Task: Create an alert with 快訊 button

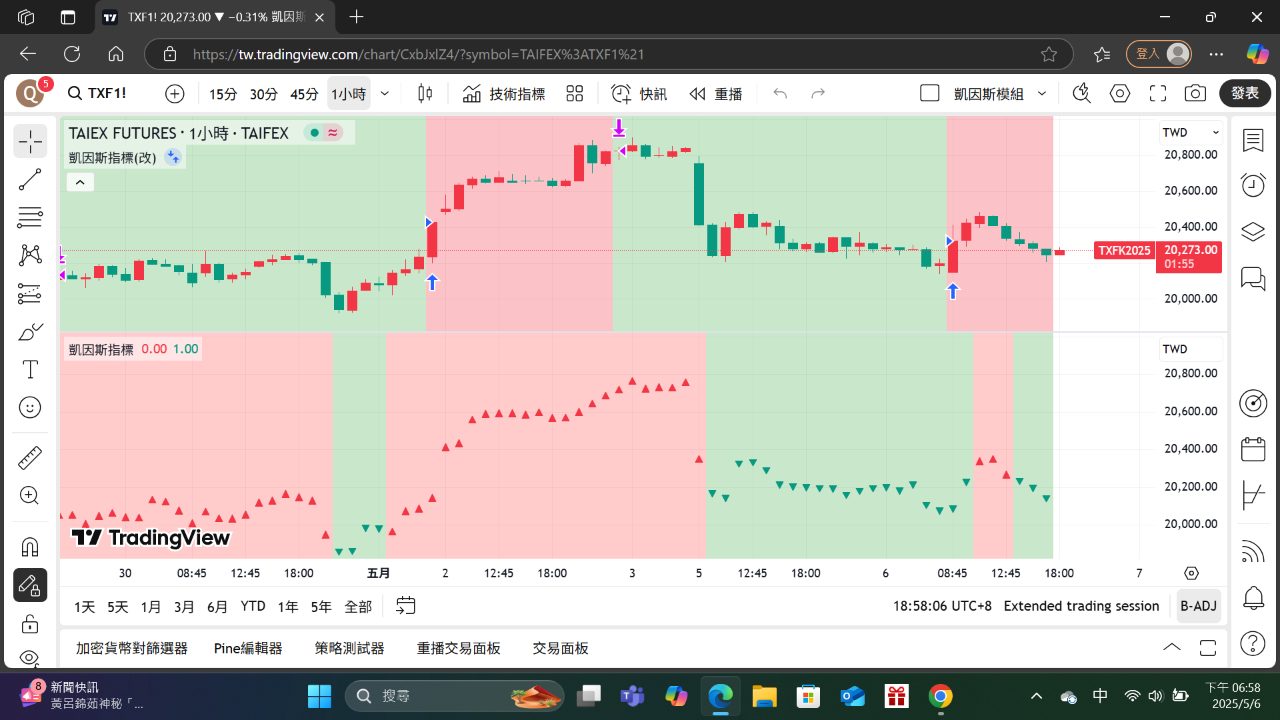Action: click(x=640, y=94)
